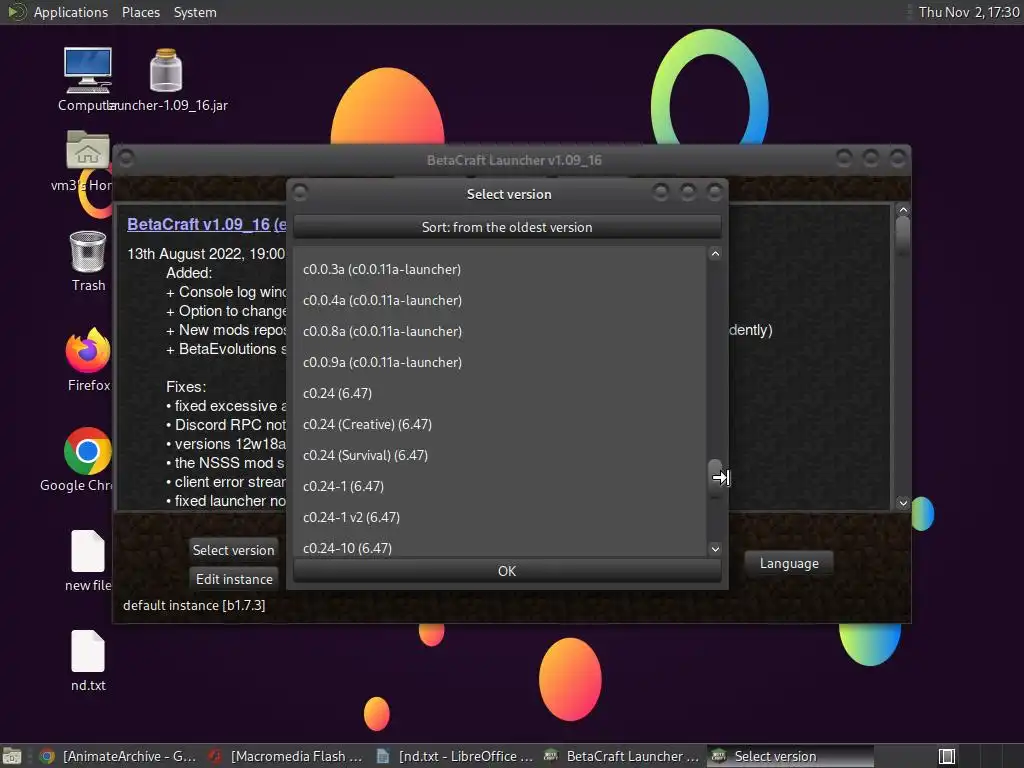
Task: Click Select version button in launcher window
Action: coord(233,550)
